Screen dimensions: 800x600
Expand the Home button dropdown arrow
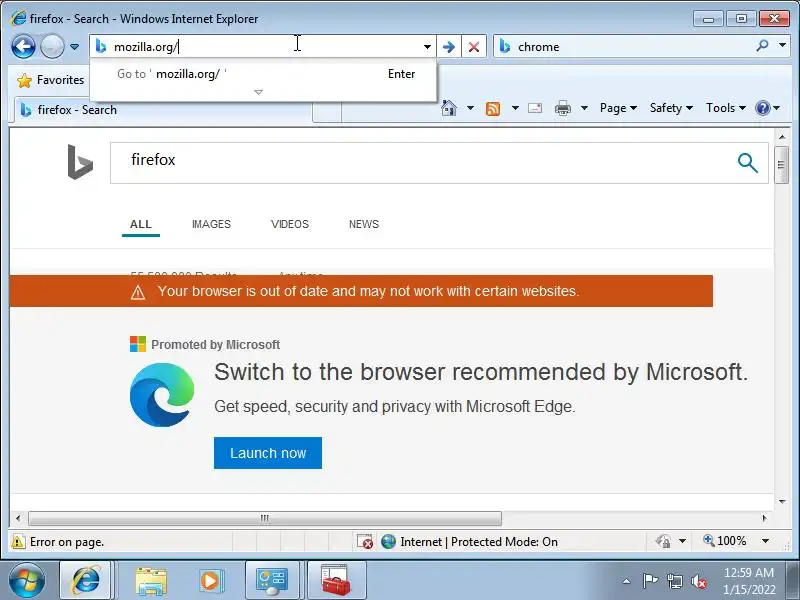coord(470,108)
